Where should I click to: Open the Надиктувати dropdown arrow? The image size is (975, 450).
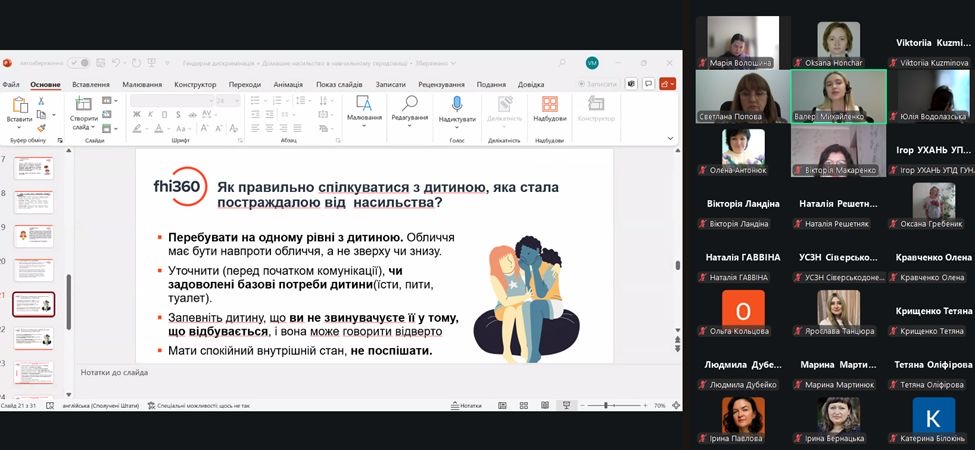pyautogui.click(x=457, y=126)
